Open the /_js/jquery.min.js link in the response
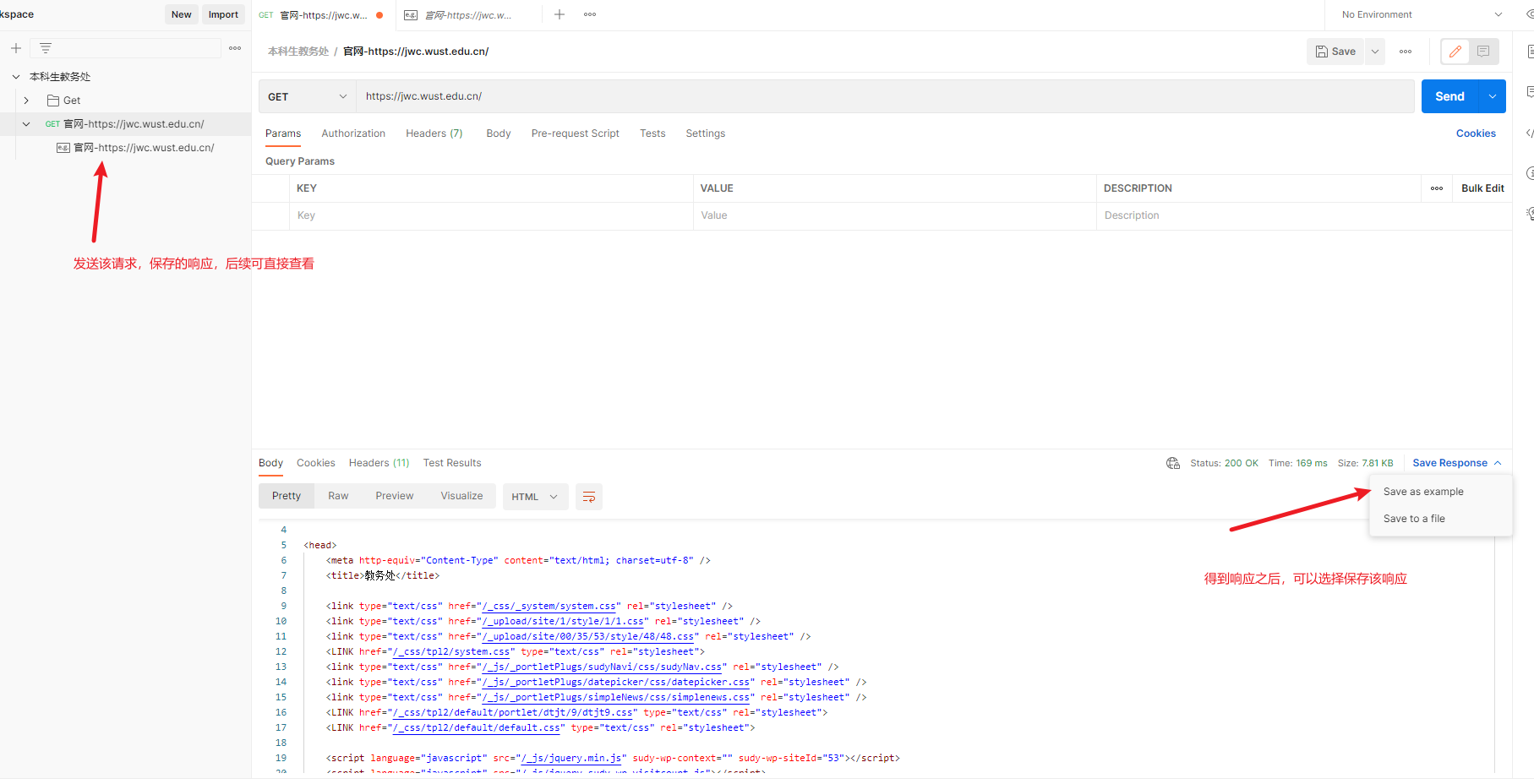1534x784 pixels. coord(571,759)
